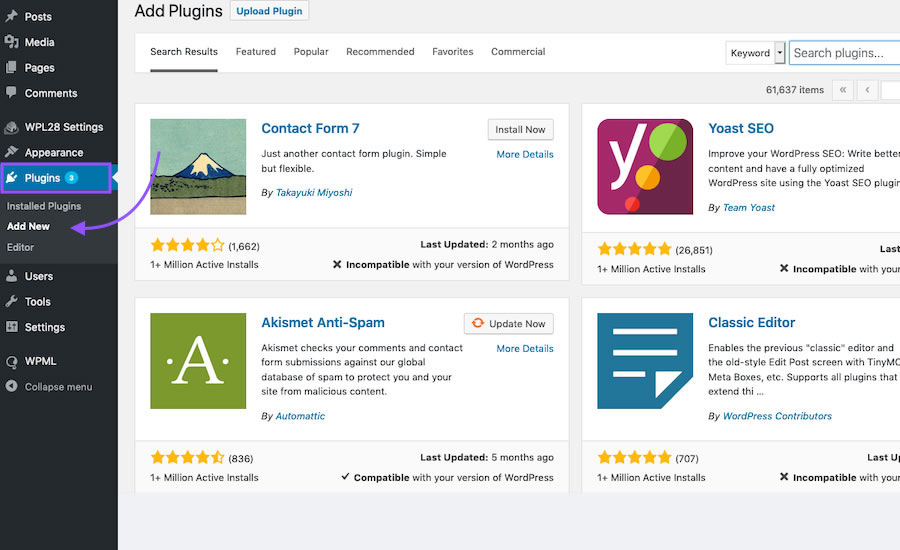Screen dimensions: 900x550
Task: Click the Plugins update count badge
Action: (71, 178)
